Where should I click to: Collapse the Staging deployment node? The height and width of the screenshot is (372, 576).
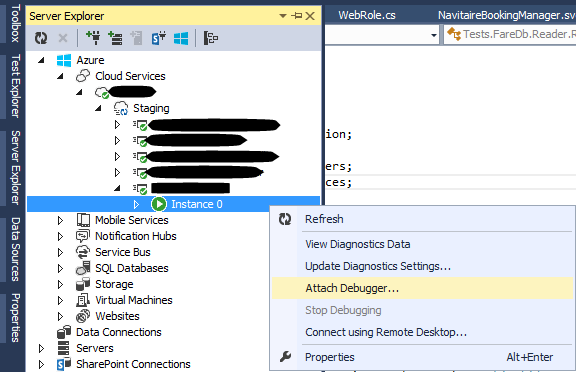coord(98,108)
